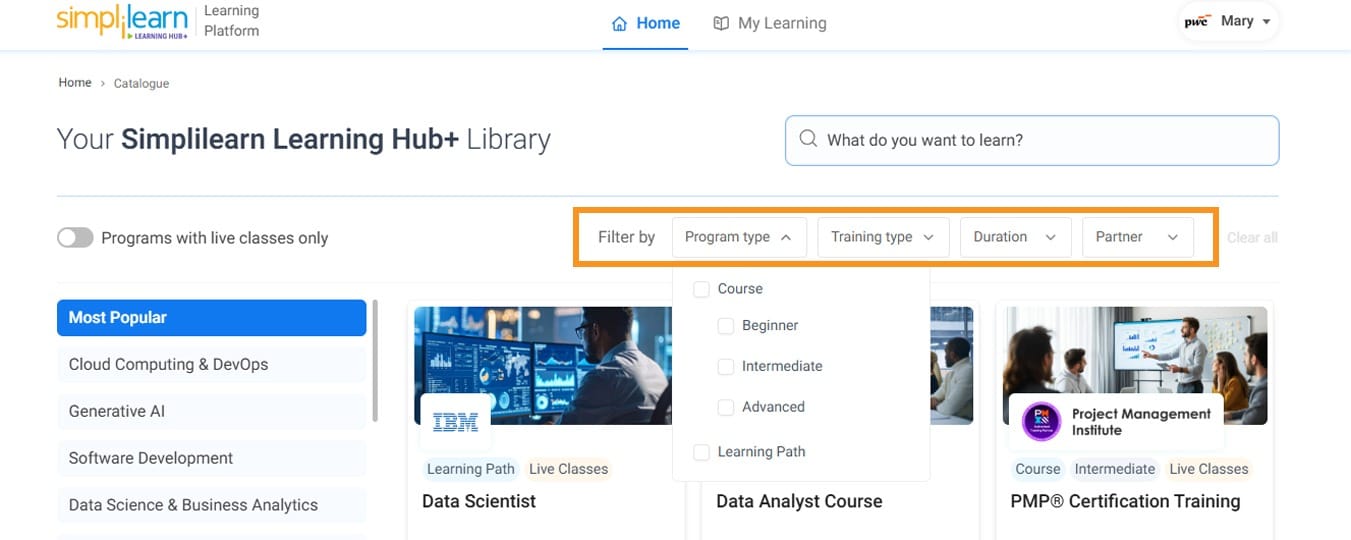Click the Home house icon
Viewport: 1351px width, 540px height.
click(620, 23)
